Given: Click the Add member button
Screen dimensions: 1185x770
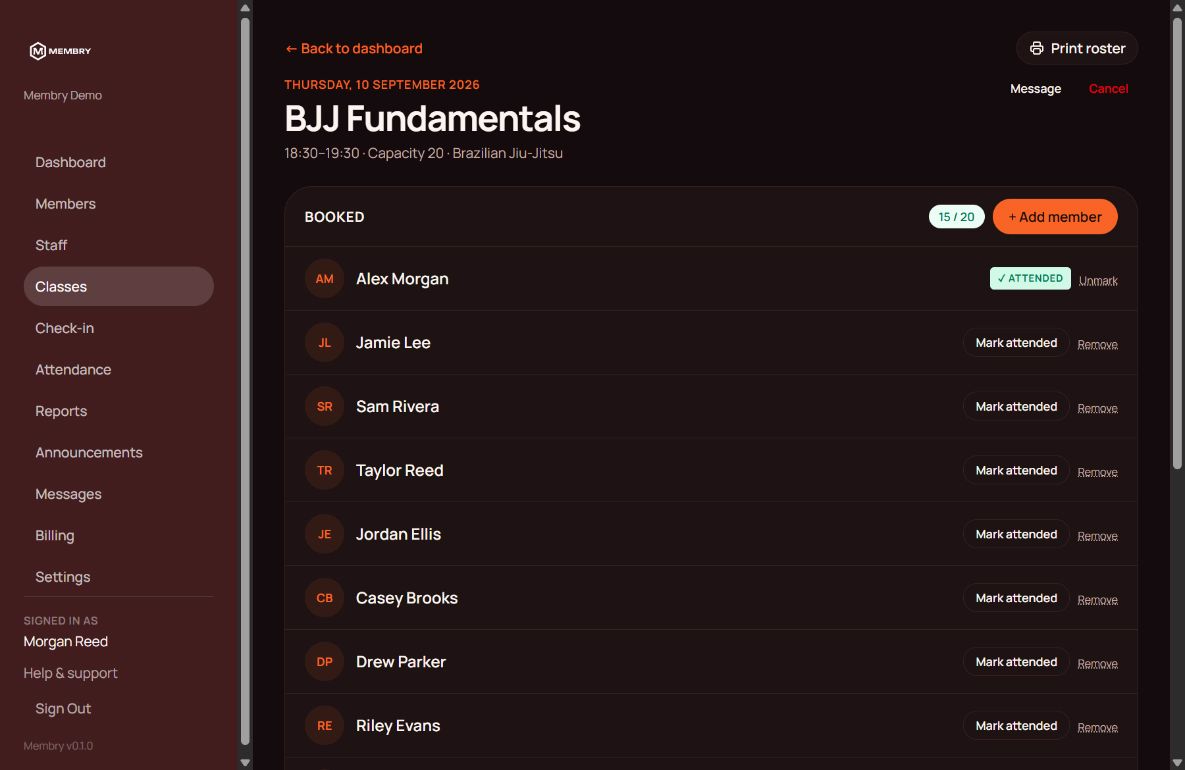Looking at the screenshot, I should [x=1055, y=217].
